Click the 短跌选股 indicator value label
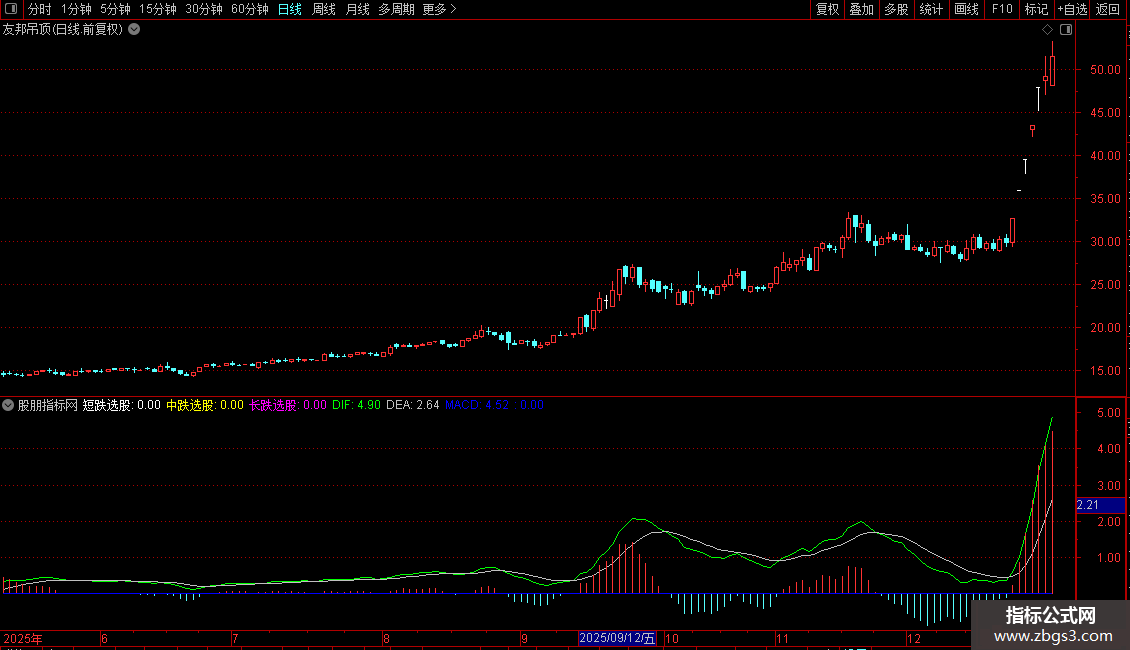The width and height of the screenshot is (1130, 650). (x=121, y=405)
